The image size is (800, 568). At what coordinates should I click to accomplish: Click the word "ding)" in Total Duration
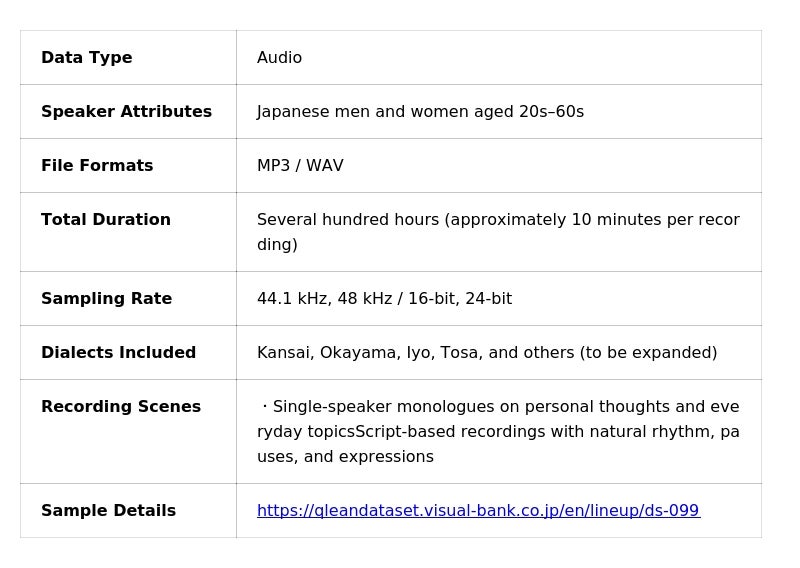(x=277, y=245)
